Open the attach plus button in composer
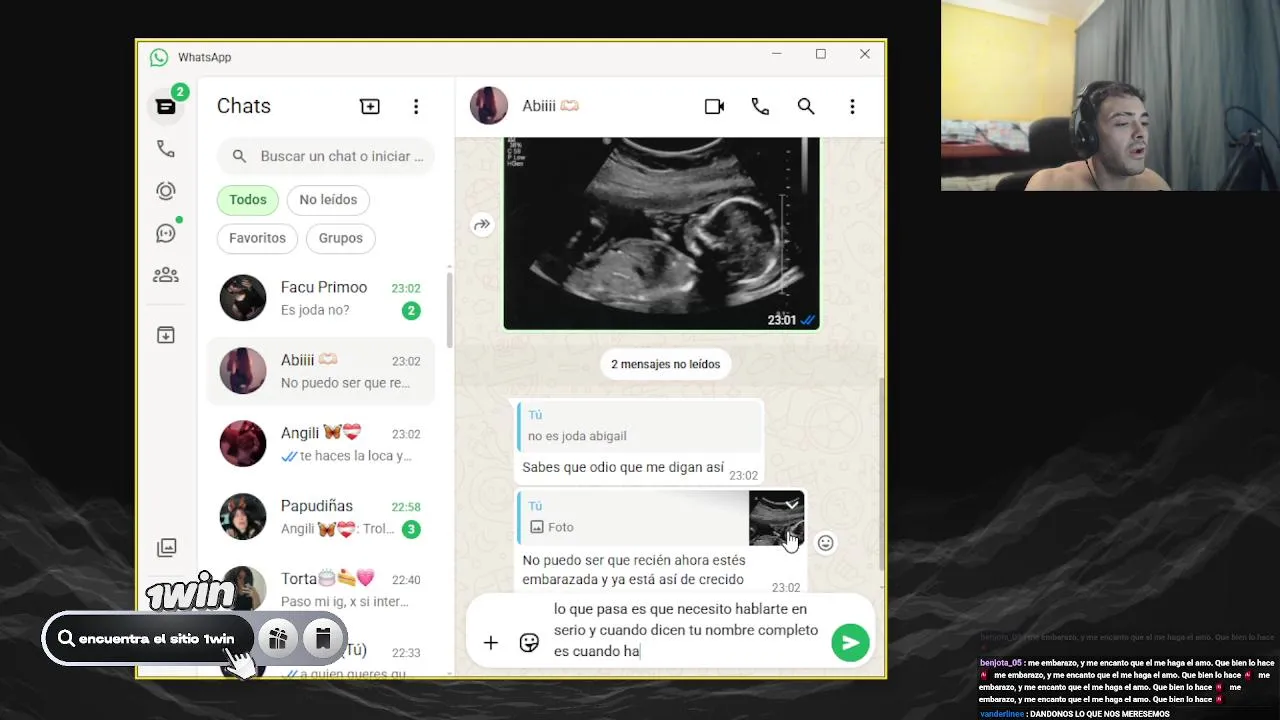 [x=490, y=643]
